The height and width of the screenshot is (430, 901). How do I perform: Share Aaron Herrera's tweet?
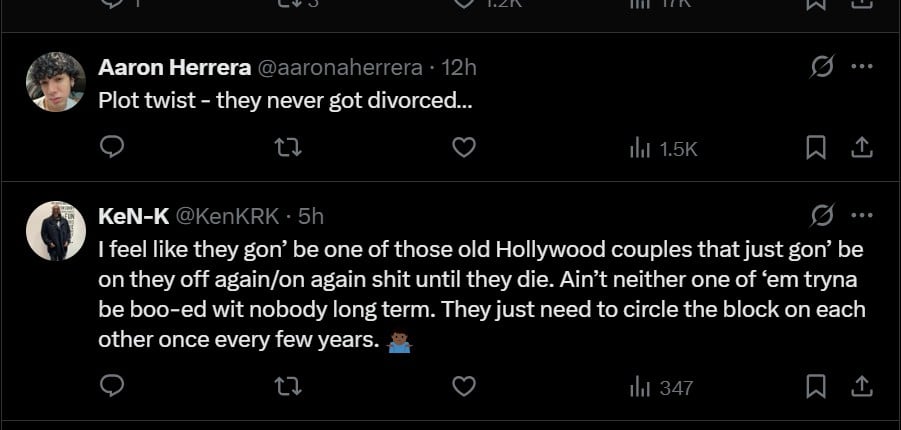tap(860, 148)
